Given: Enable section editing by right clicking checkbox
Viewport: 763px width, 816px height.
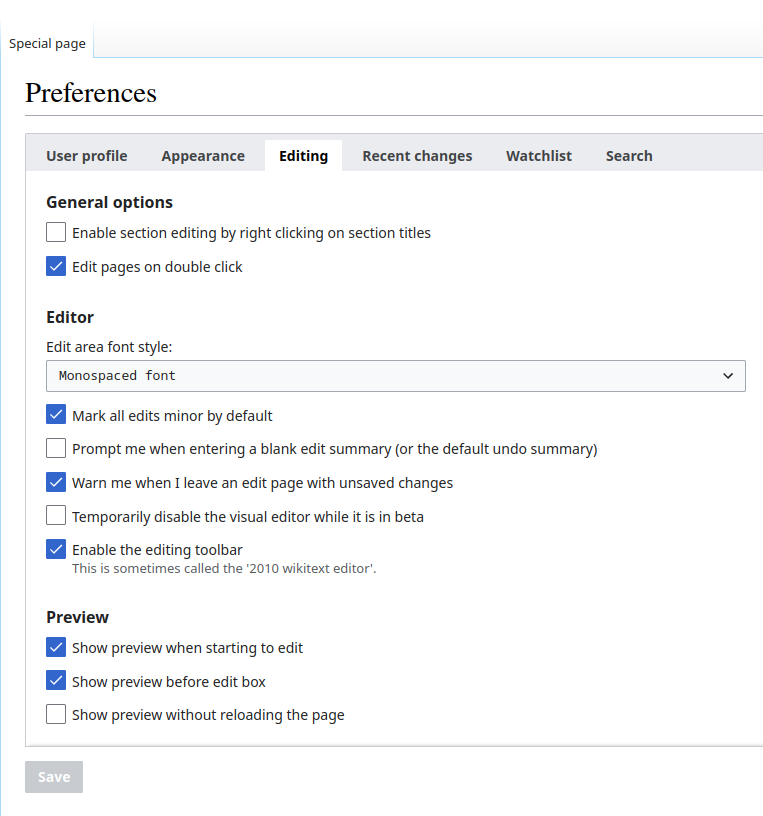Looking at the screenshot, I should click(56, 232).
